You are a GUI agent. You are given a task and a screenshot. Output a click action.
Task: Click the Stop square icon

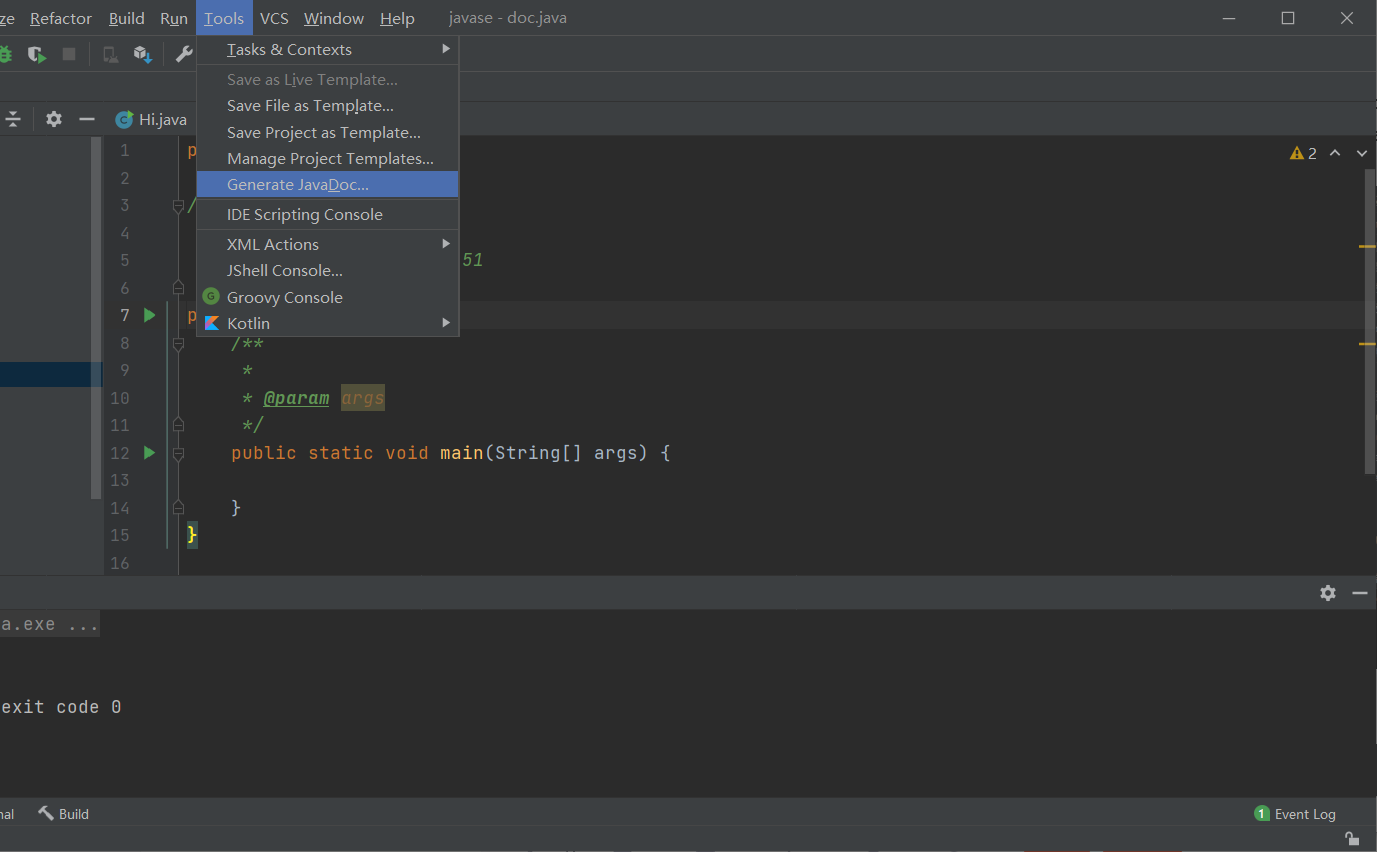coord(69,54)
